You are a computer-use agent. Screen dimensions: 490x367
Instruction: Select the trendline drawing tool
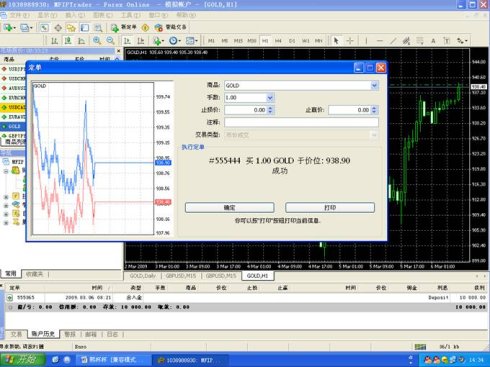pos(393,41)
